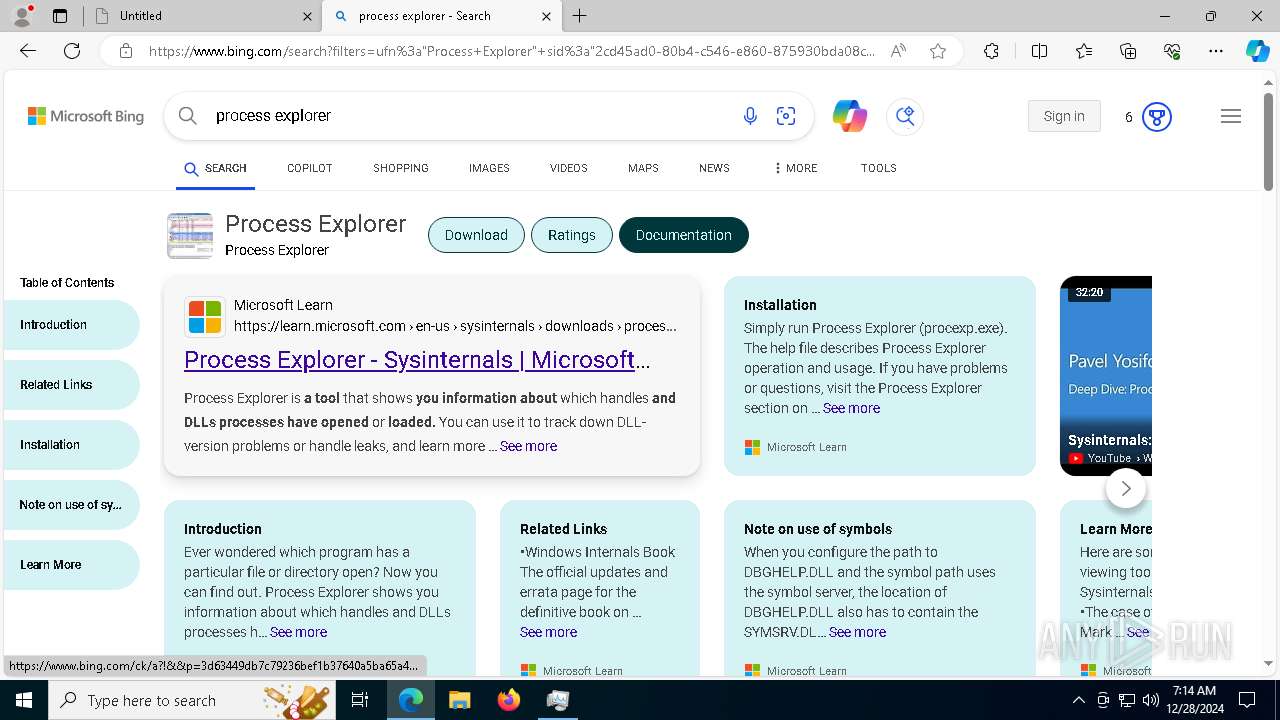The height and width of the screenshot is (720, 1280).
Task: Launch Firefox from the taskbar
Action: click(x=509, y=700)
